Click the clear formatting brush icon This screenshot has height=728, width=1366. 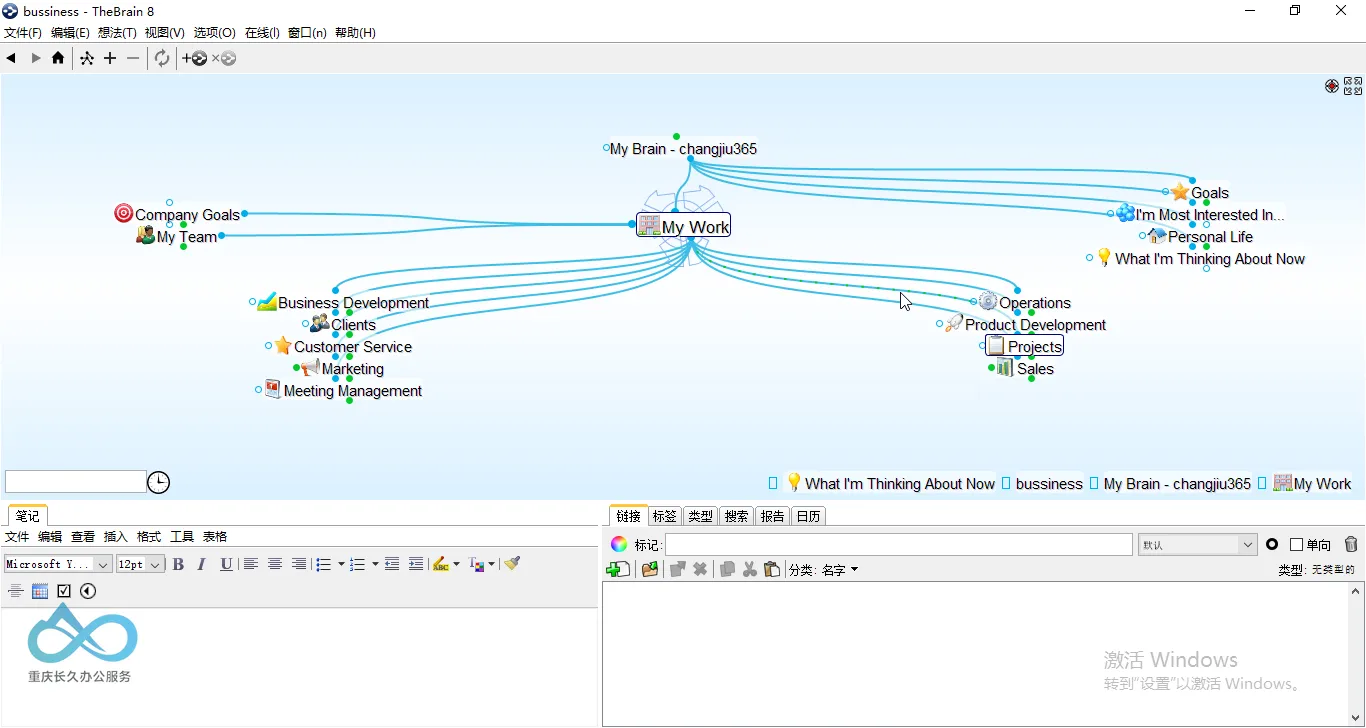[512, 564]
